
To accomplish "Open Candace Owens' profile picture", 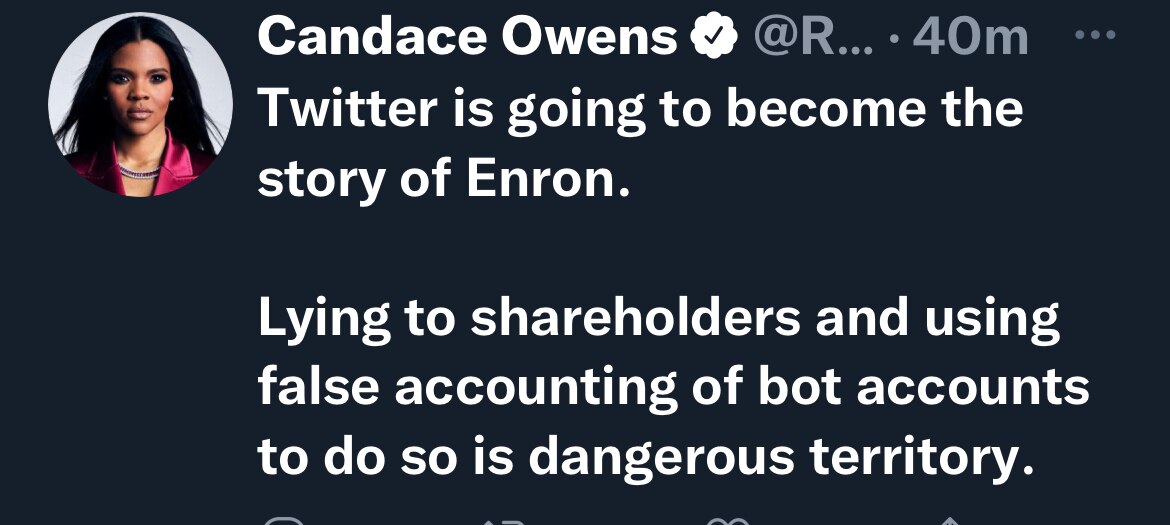I will [x=141, y=104].
